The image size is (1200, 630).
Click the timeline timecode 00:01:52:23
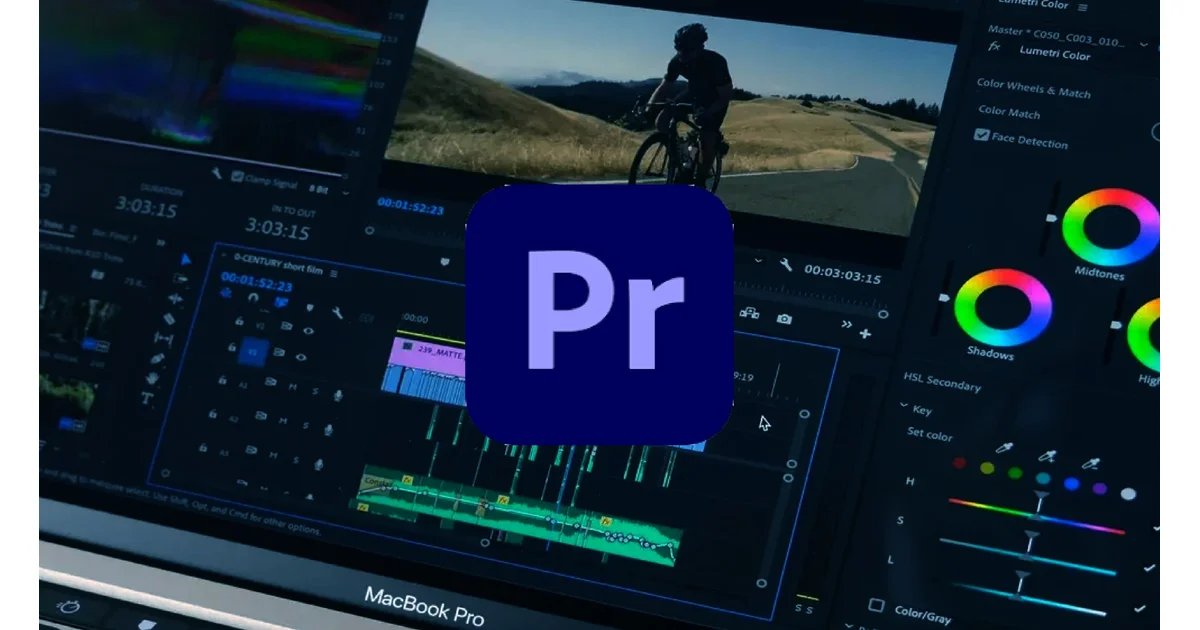point(256,282)
